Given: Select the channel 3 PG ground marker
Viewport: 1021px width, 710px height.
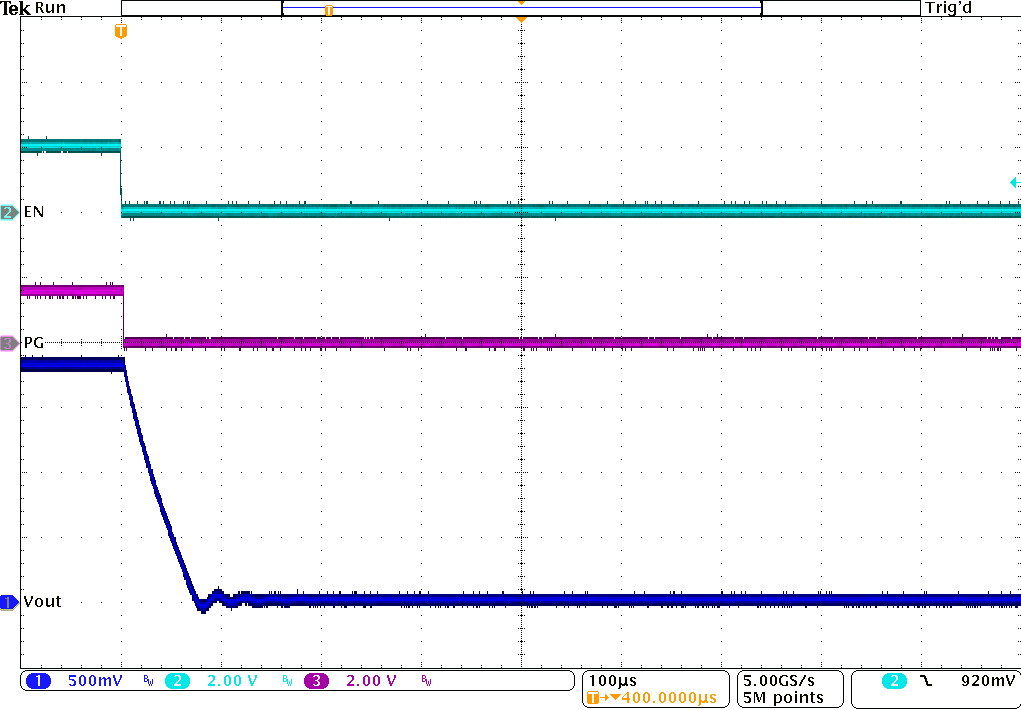Looking at the screenshot, I should click(x=8, y=343).
